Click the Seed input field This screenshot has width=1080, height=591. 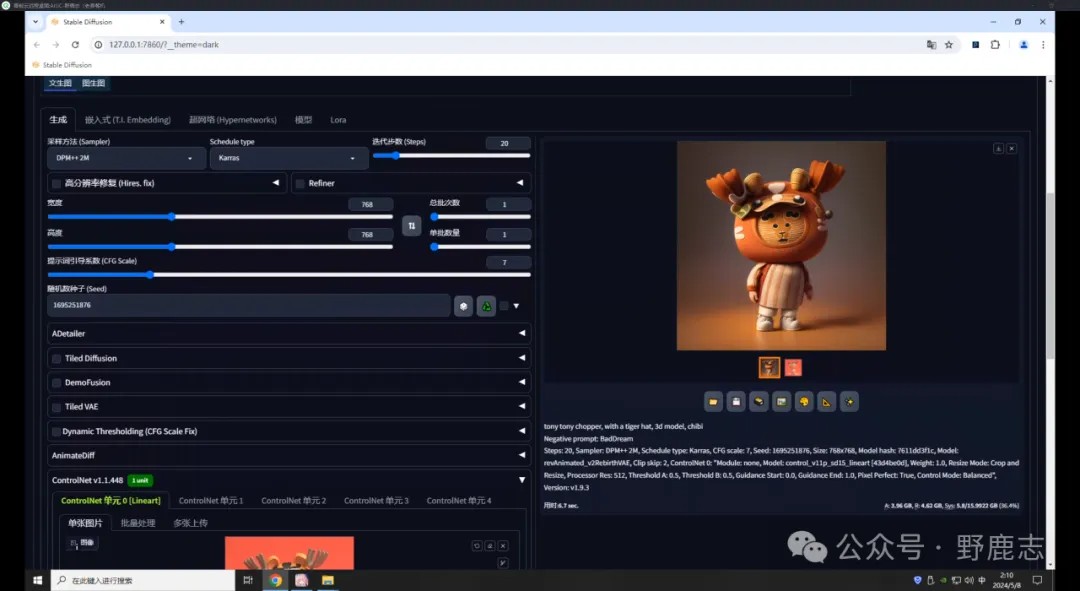click(249, 305)
